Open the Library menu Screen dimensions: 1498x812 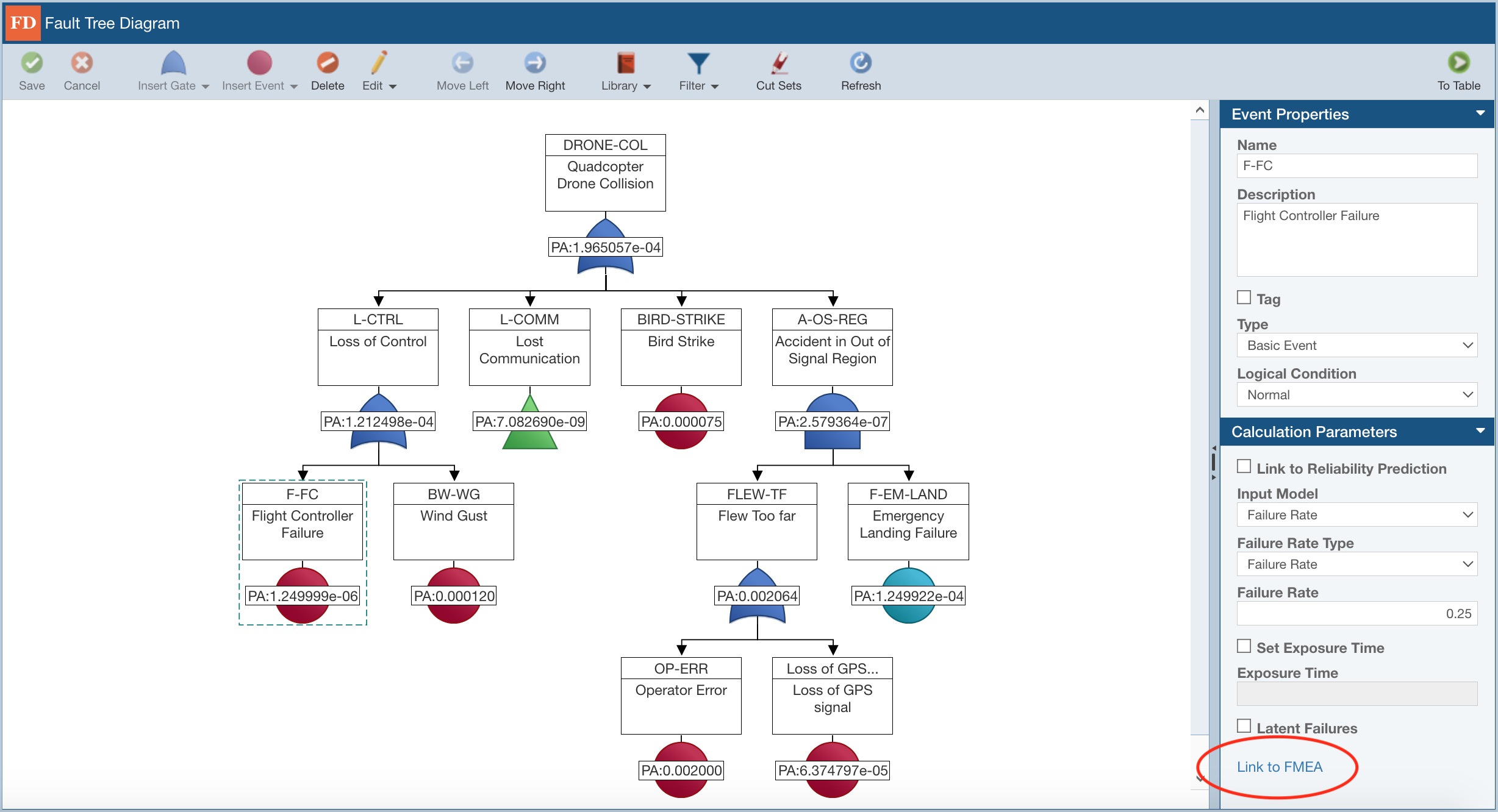coord(625,70)
